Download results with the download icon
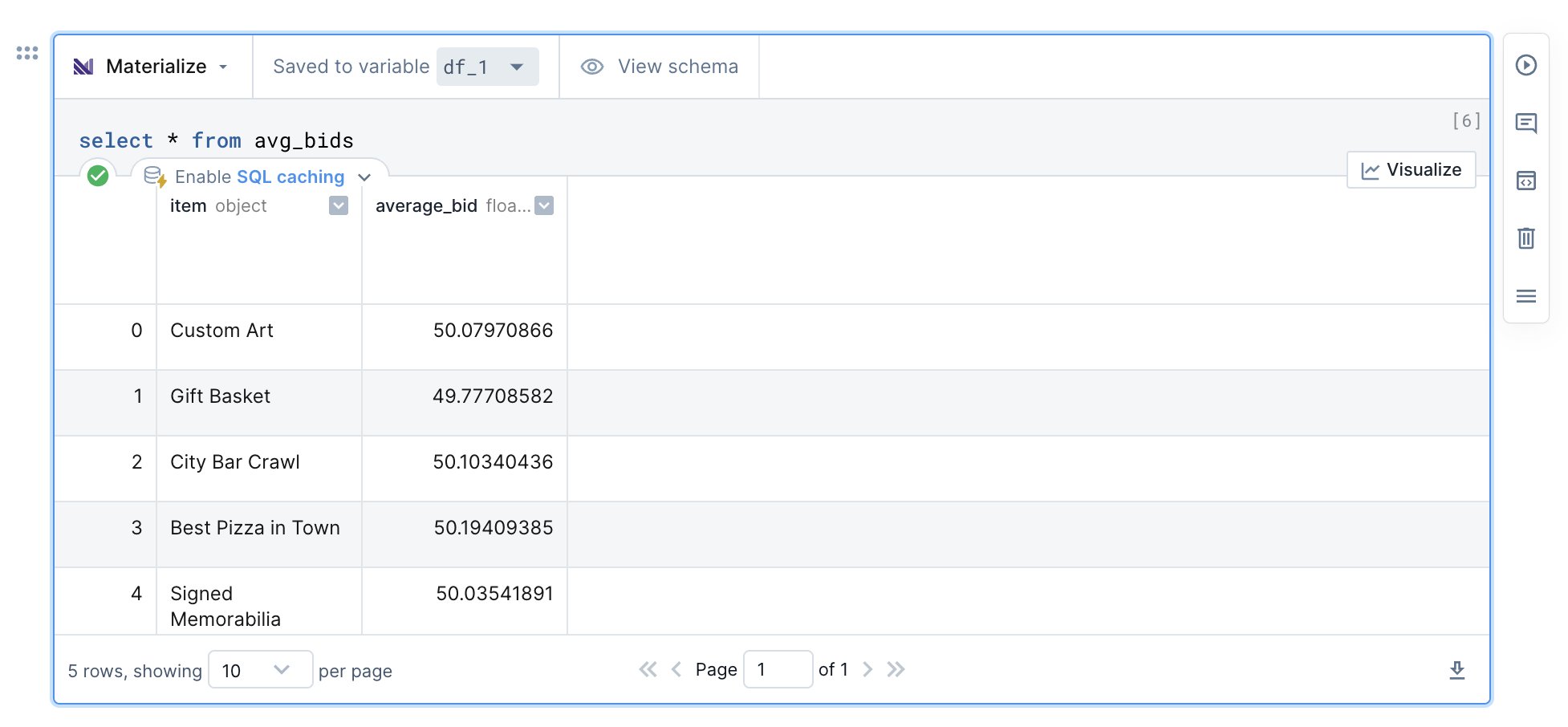Image resolution: width=1568 pixels, height=727 pixels. click(x=1456, y=670)
